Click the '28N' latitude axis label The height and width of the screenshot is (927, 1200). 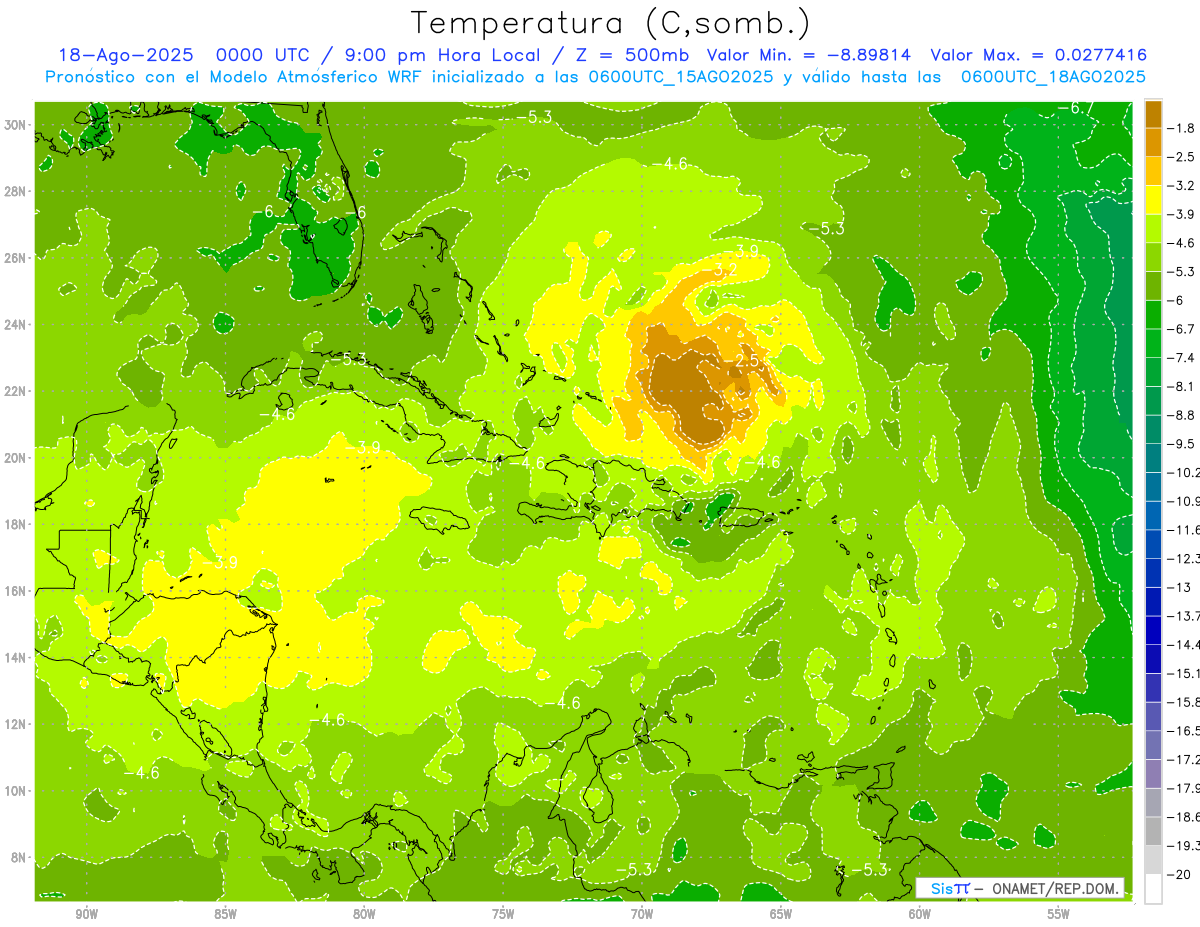17,191
